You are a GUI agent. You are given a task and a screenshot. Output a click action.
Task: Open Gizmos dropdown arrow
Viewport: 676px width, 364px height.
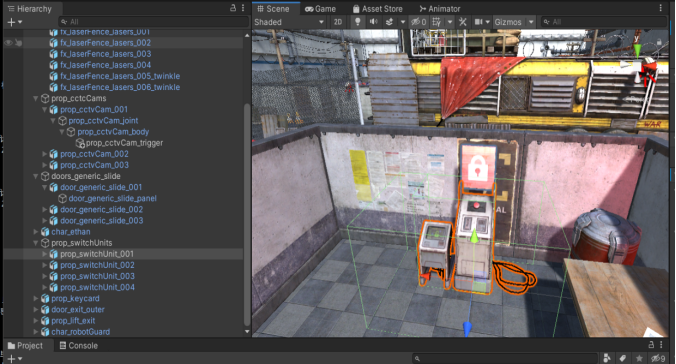pyautogui.click(x=531, y=22)
